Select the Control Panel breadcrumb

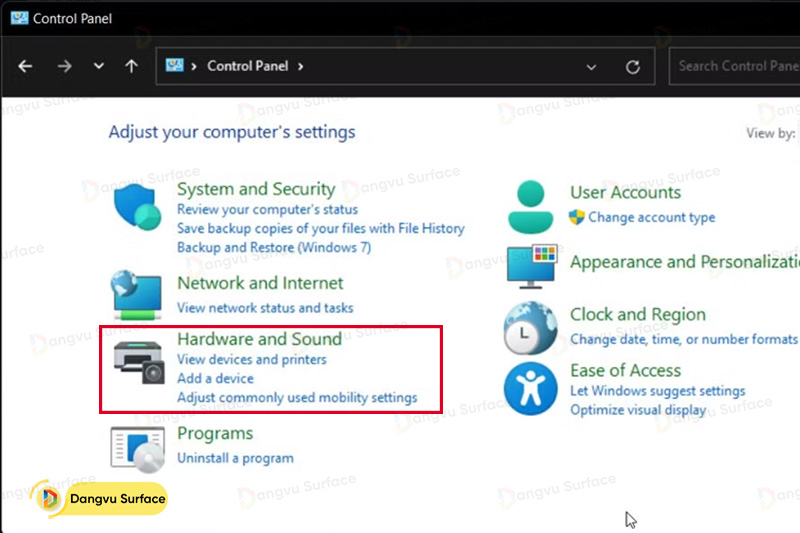(247, 66)
